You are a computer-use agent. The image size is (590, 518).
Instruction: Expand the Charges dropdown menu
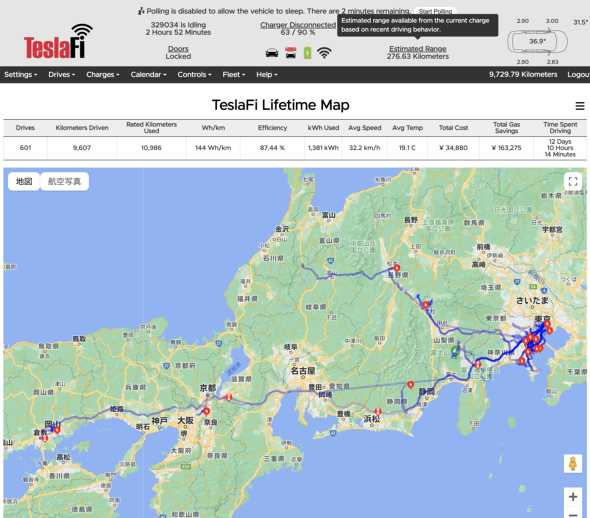103,74
